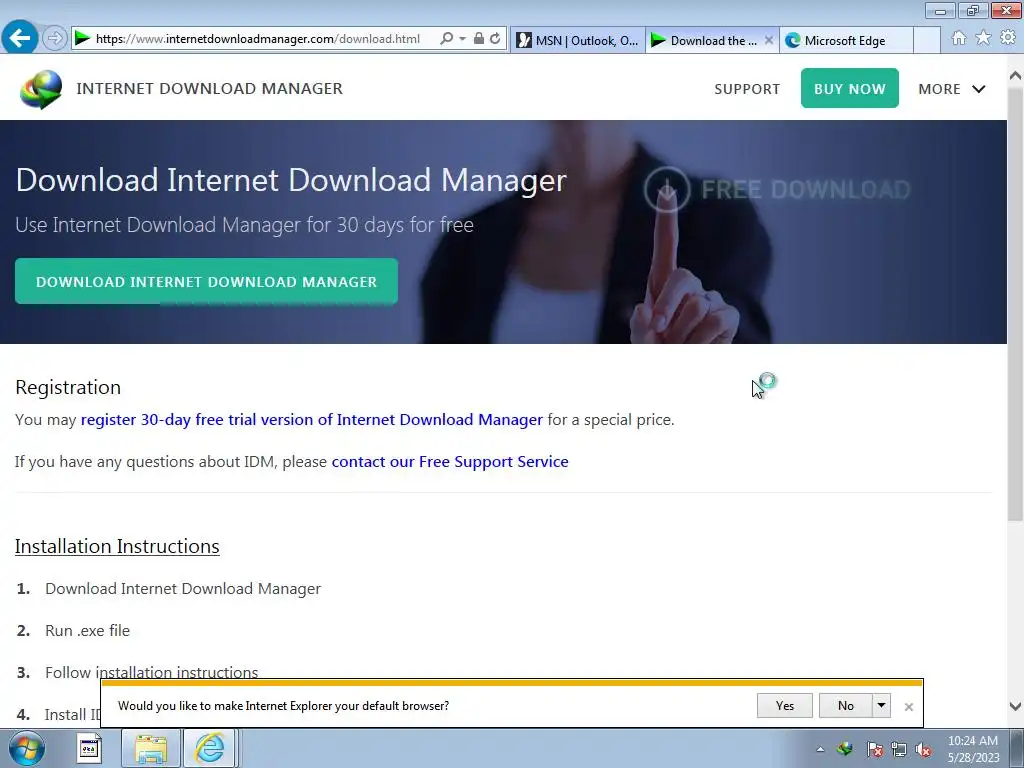This screenshot has height=768, width=1024.
Task: Select the Download the... IDM tab
Action: pyautogui.click(x=705, y=40)
